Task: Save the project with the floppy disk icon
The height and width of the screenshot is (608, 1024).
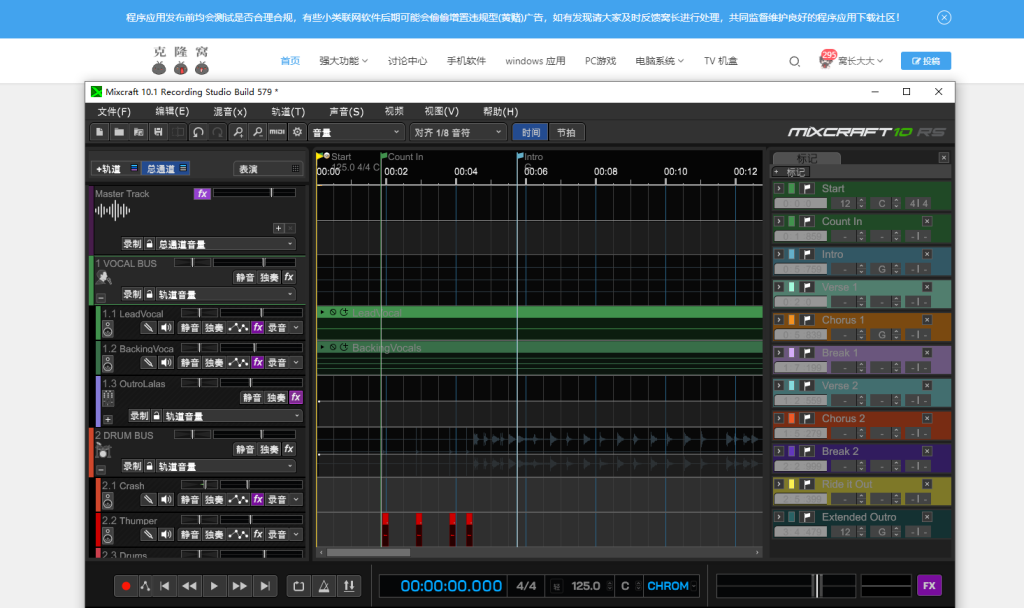Action: (158, 132)
